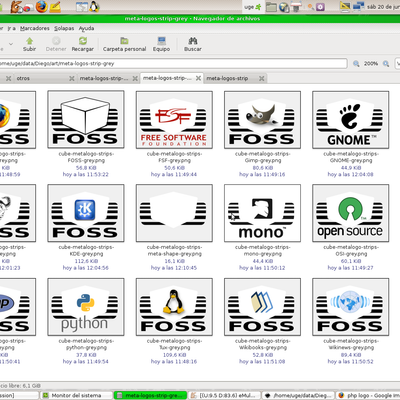Image resolution: width=400 pixels, height=400 pixels.
Task: Click file name 'cube-metalogo-strips-mono-grey.png'
Action: click(262, 250)
